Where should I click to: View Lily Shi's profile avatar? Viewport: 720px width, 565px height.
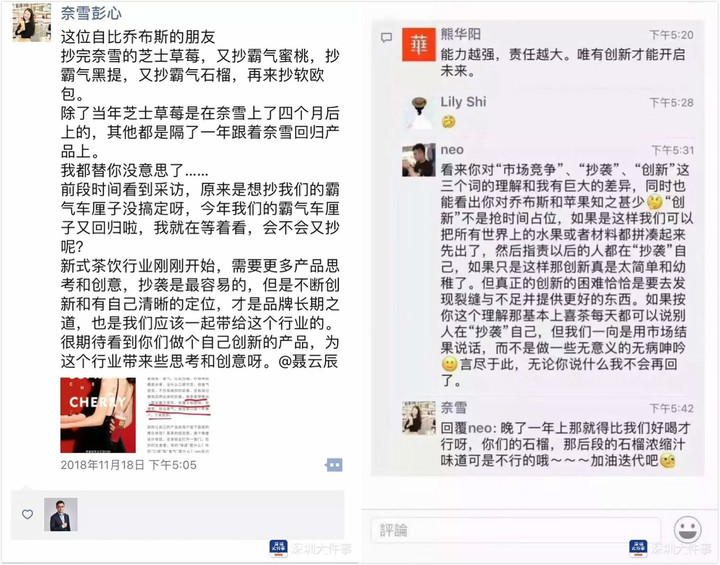pyautogui.click(x=419, y=112)
